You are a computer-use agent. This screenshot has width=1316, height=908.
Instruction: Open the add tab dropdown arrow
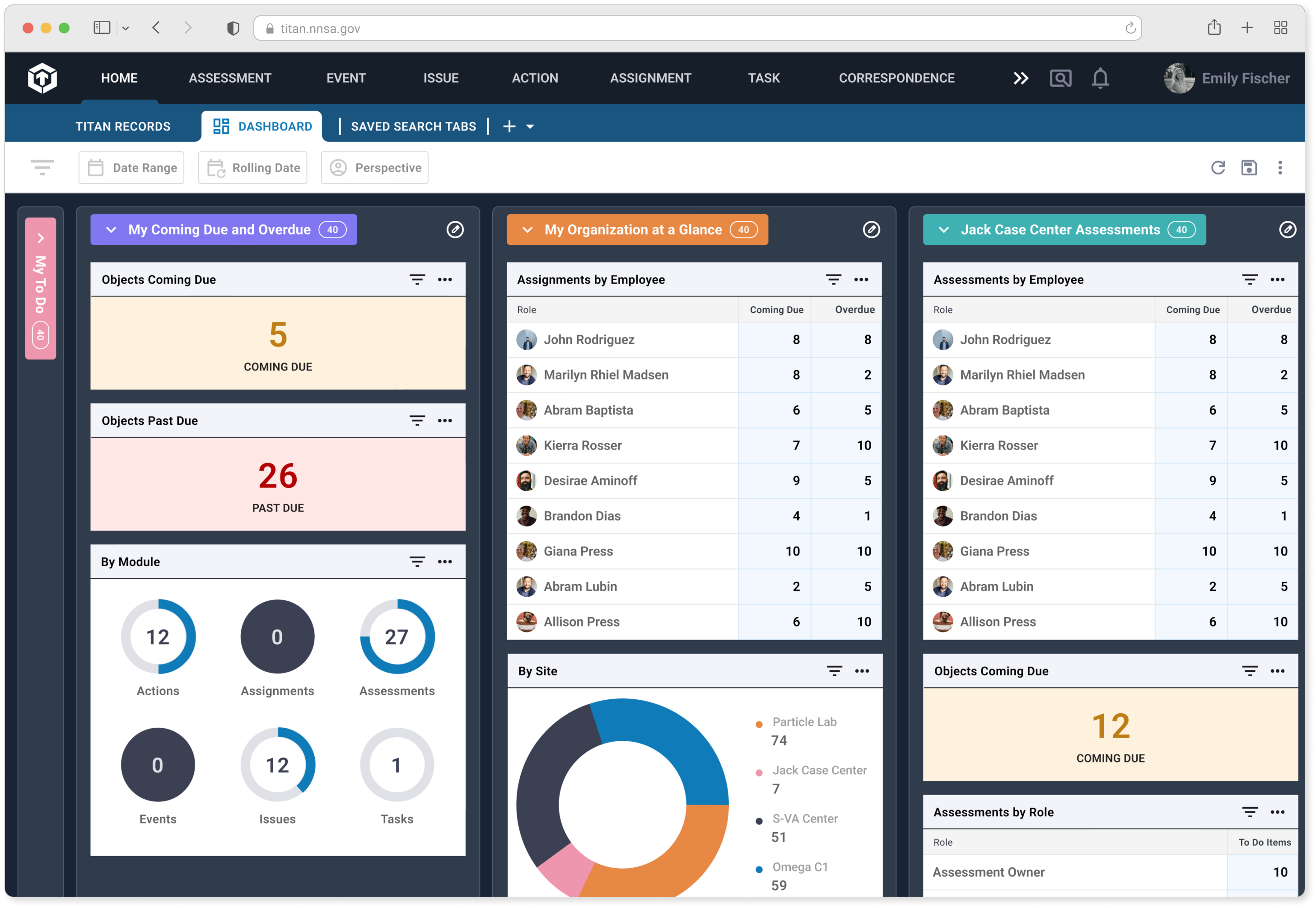point(530,127)
